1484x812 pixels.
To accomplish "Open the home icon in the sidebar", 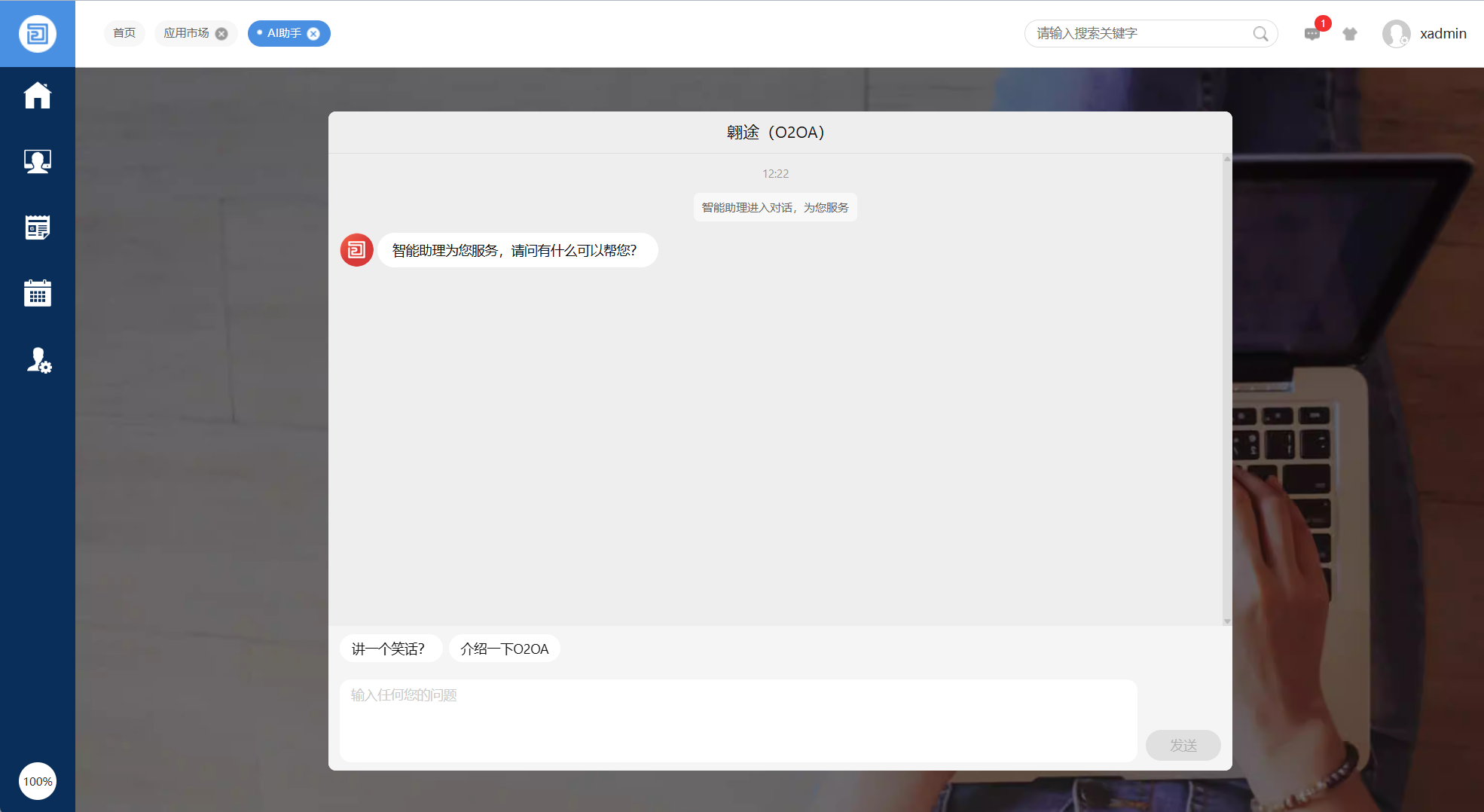I will point(37,96).
